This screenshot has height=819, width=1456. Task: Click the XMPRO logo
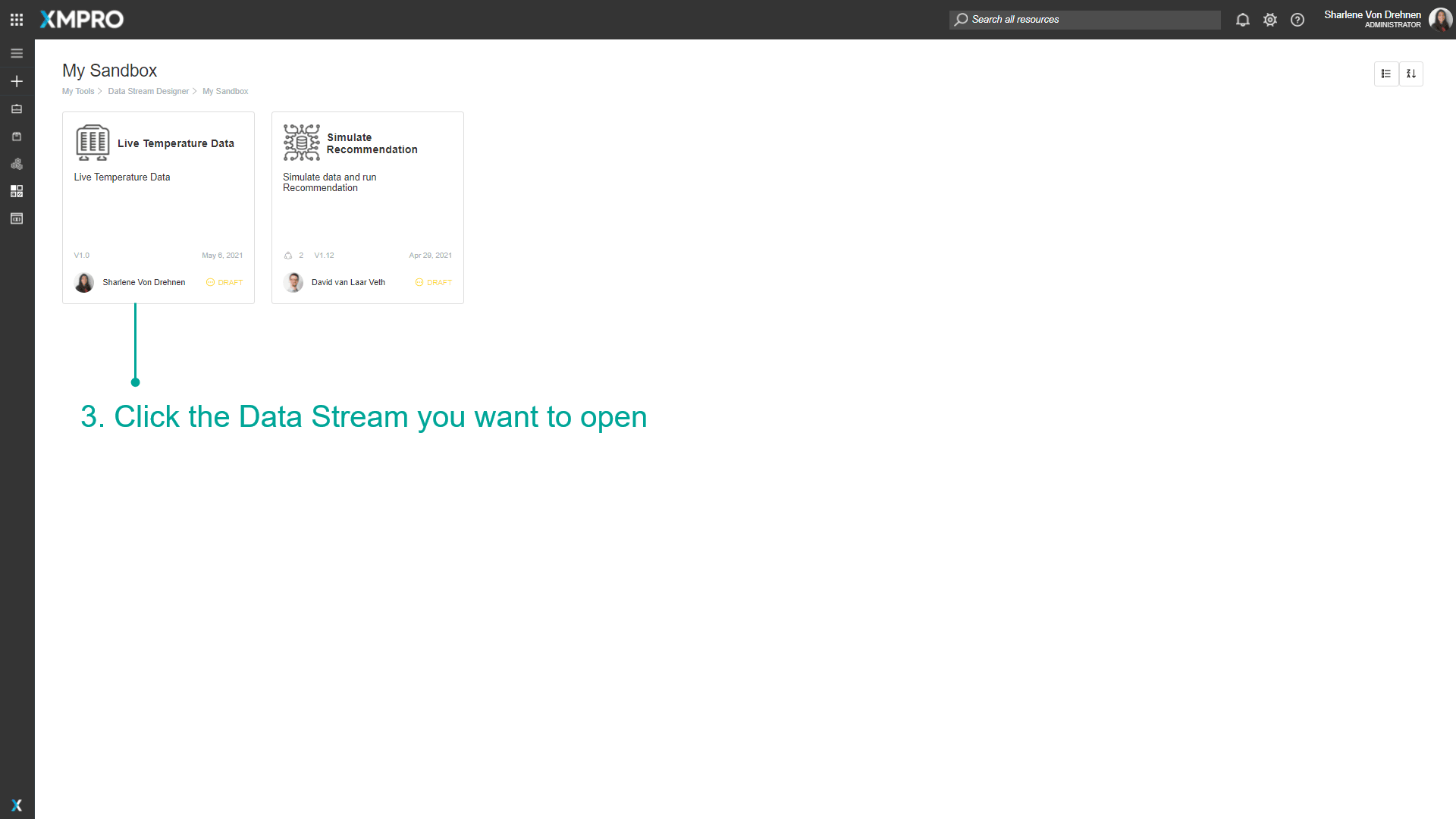click(x=80, y=19)
